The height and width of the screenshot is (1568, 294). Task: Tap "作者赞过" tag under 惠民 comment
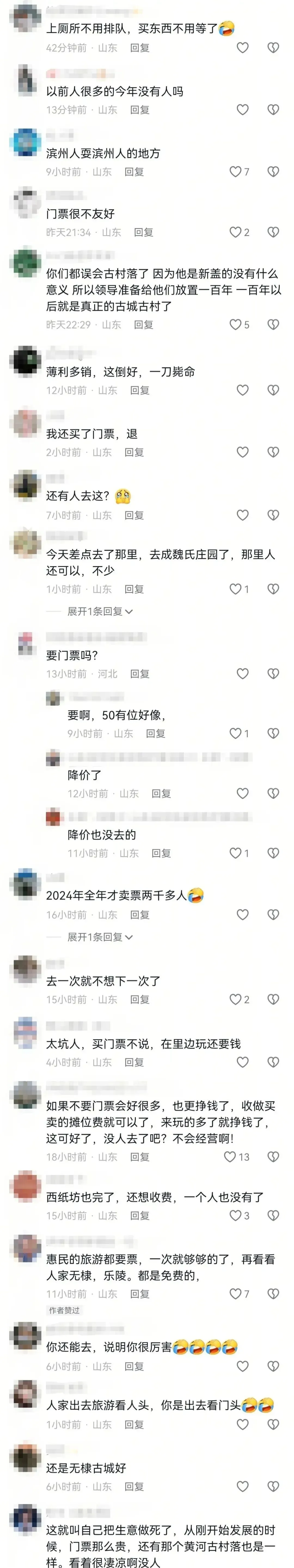64,1310
